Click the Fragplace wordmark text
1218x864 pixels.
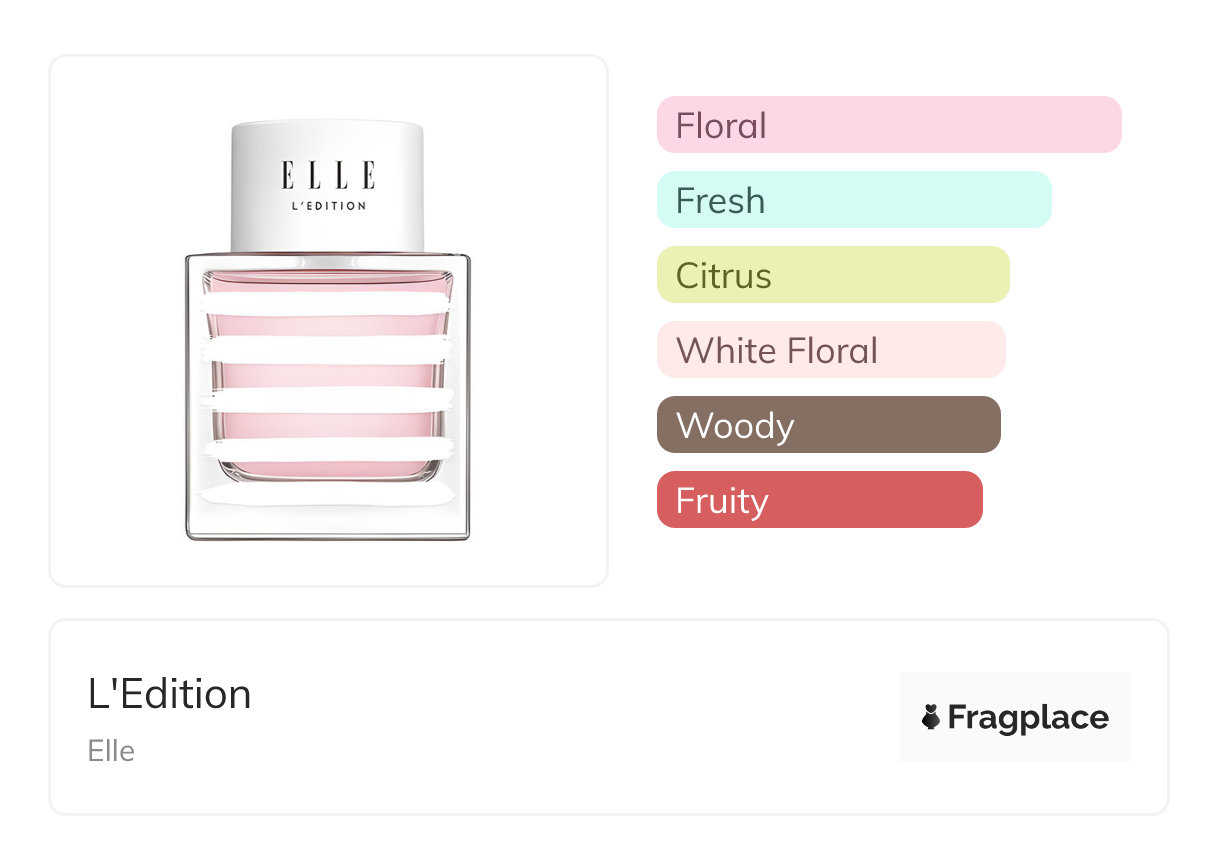click(1028, 717)
